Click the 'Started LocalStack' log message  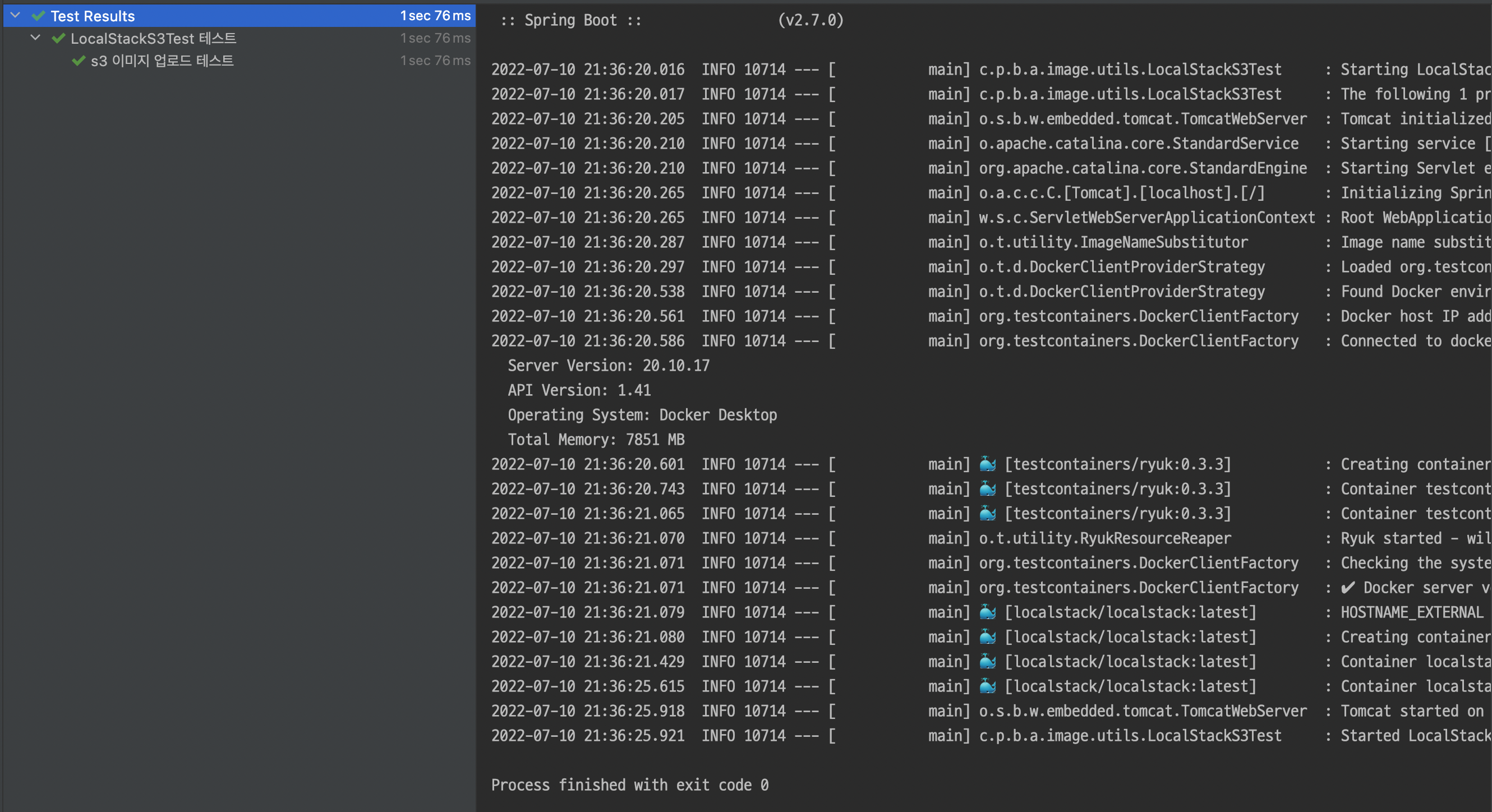(1416, 736)
